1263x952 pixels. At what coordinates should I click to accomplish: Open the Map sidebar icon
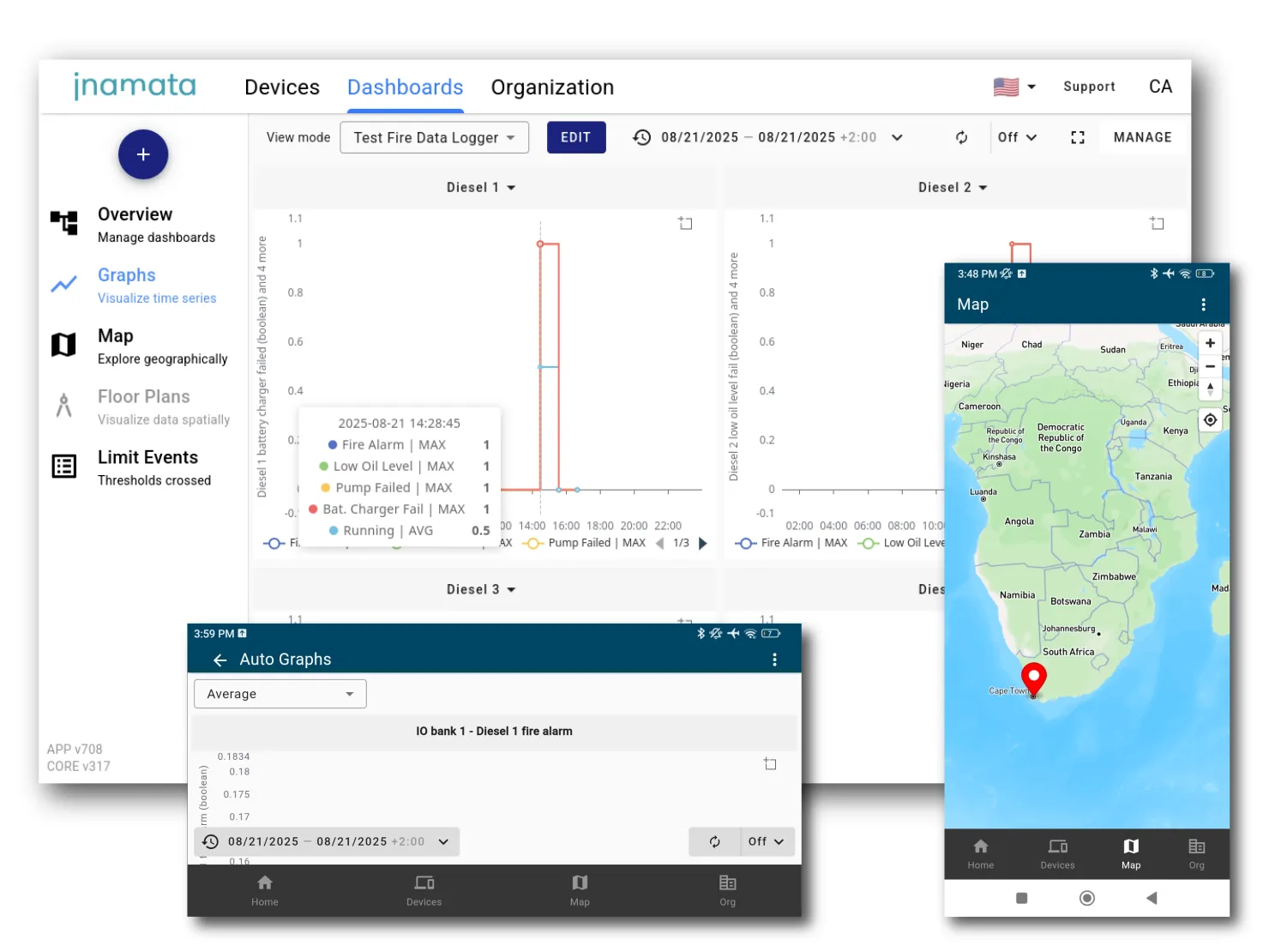[64, 345]
